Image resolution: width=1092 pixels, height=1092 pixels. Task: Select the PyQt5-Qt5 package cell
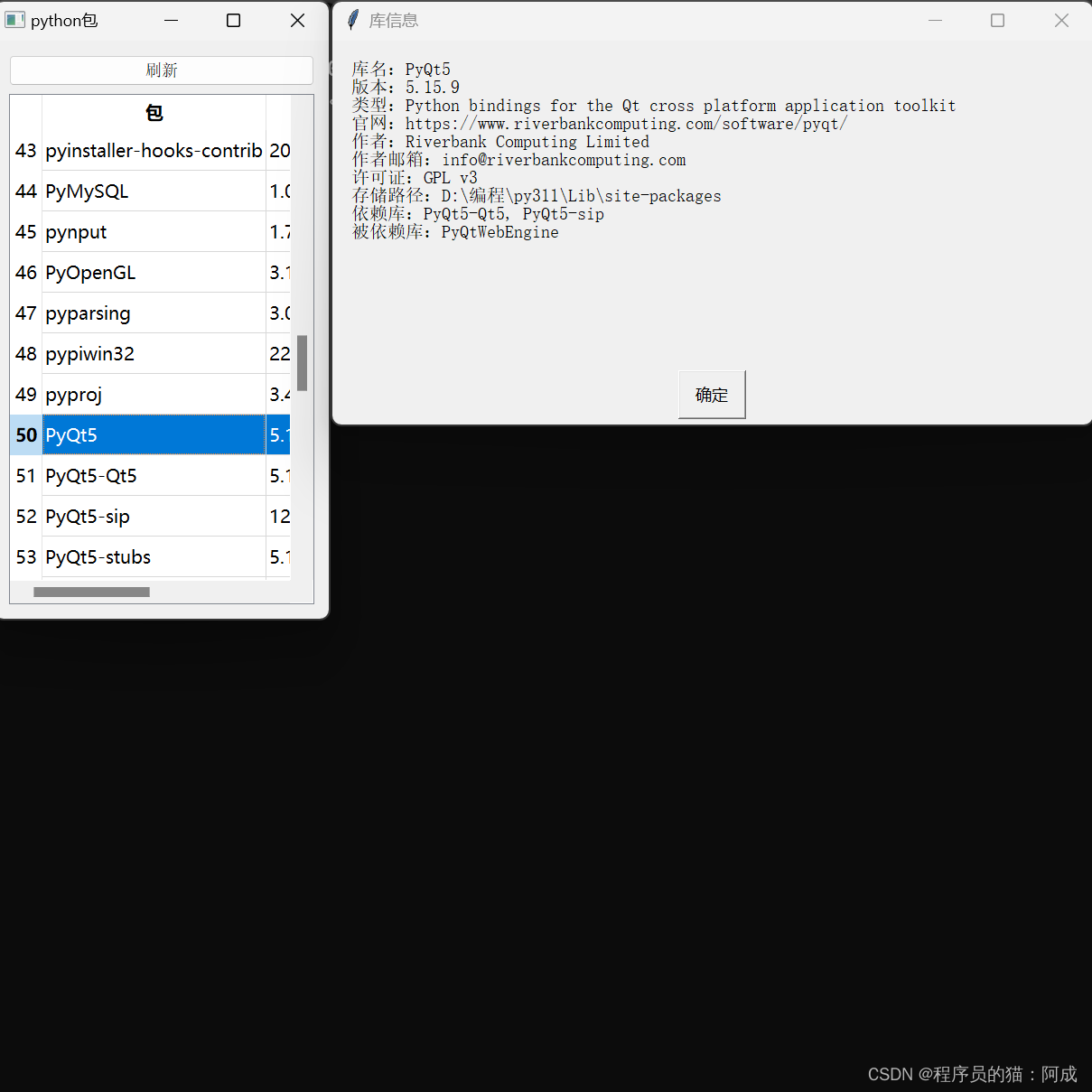154,476
